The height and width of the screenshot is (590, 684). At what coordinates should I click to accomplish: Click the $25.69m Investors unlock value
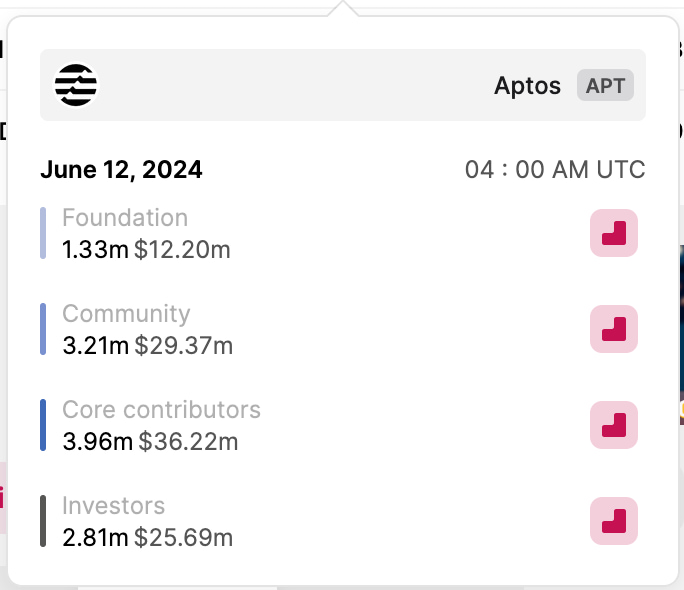(x=183, y=537)
